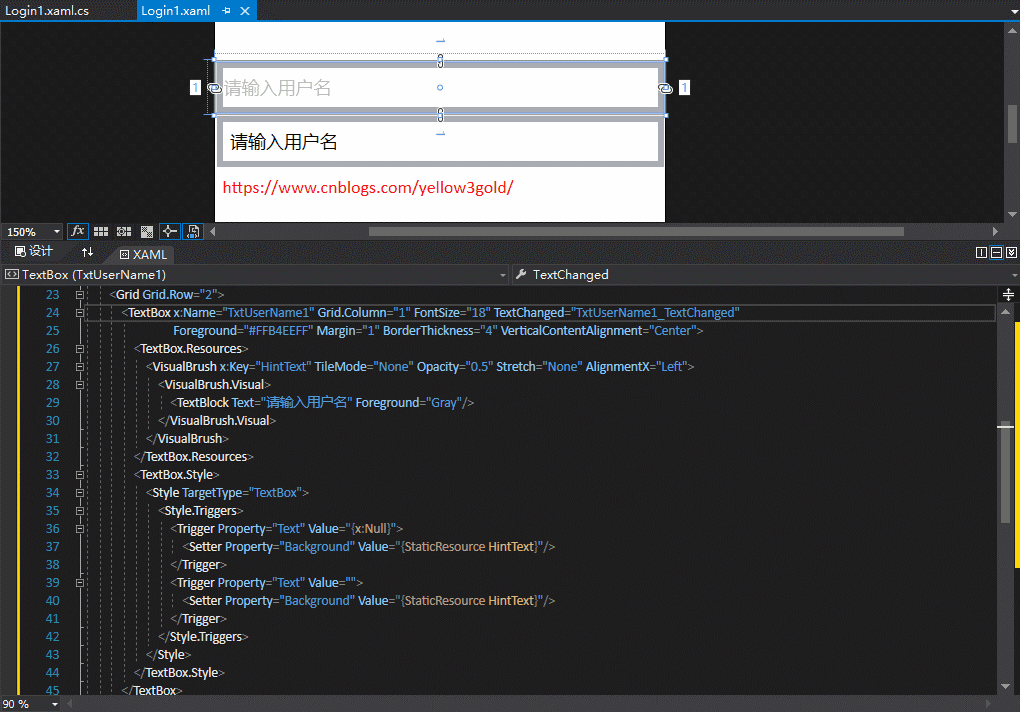Collapse TextBox.Style on line 33
The width and height of the screenshot is (1020, 712).
click(x=80, y=475)
